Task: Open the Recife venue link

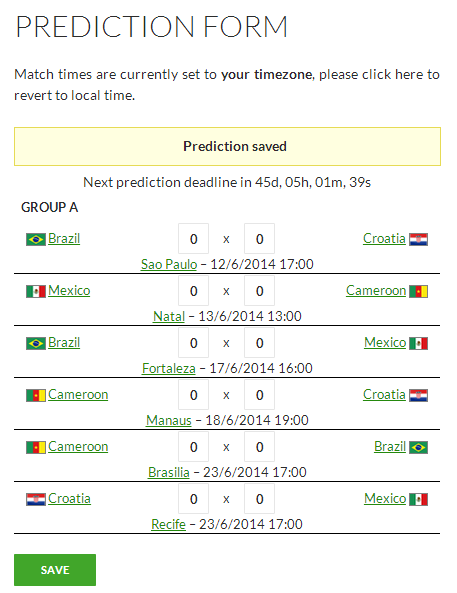Action: point(168,524)
